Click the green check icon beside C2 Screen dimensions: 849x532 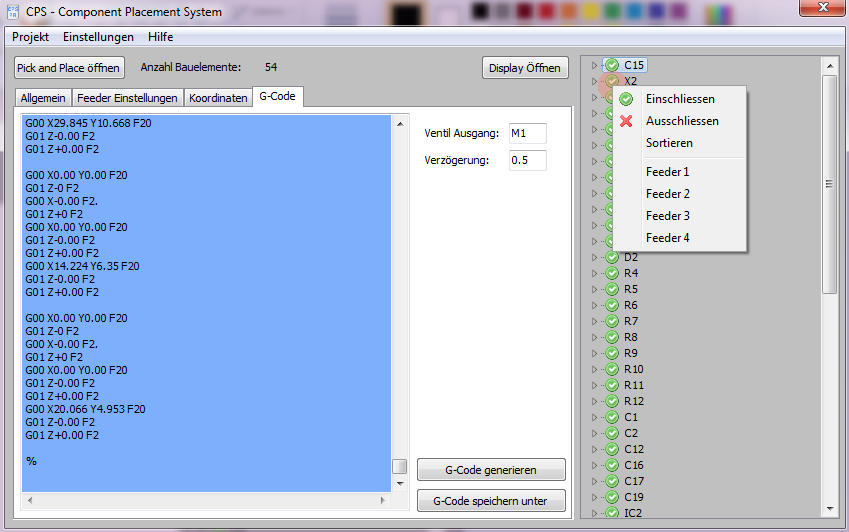[612, 433]
